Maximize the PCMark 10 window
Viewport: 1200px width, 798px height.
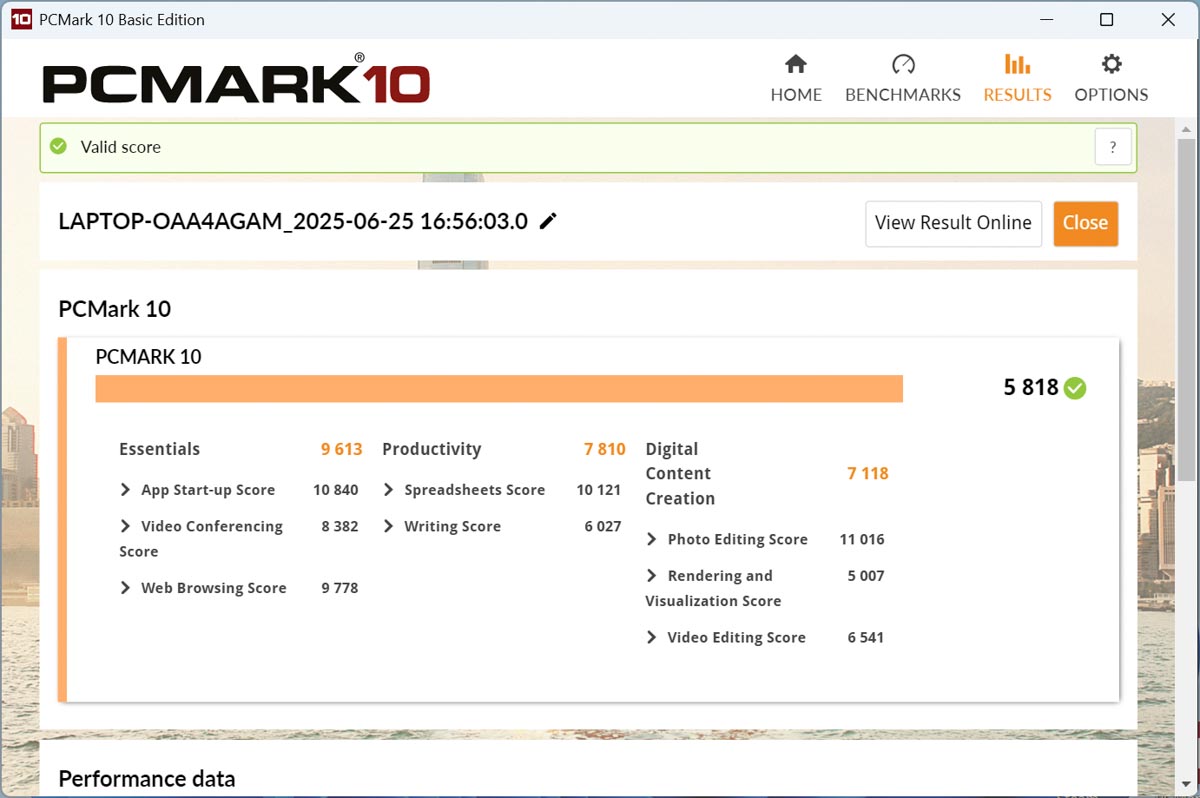click(1106, 19)
